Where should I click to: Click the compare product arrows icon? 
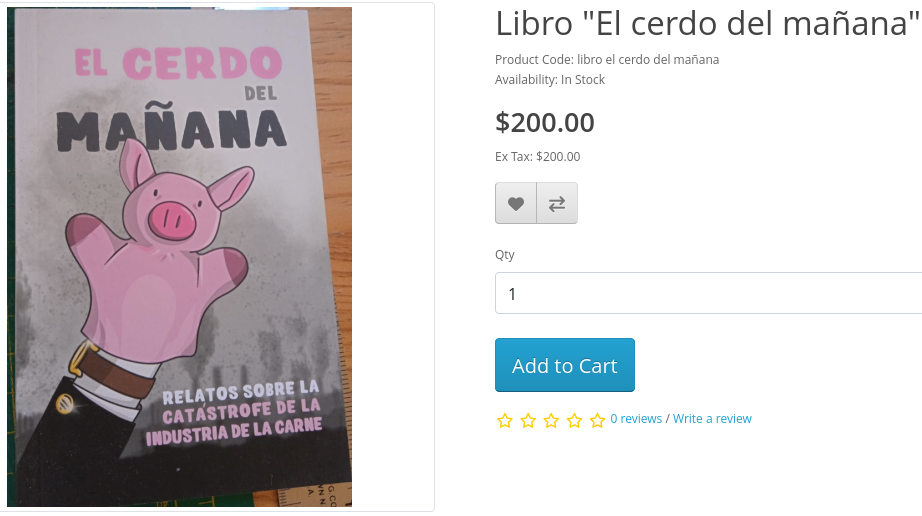pos(557,203)
